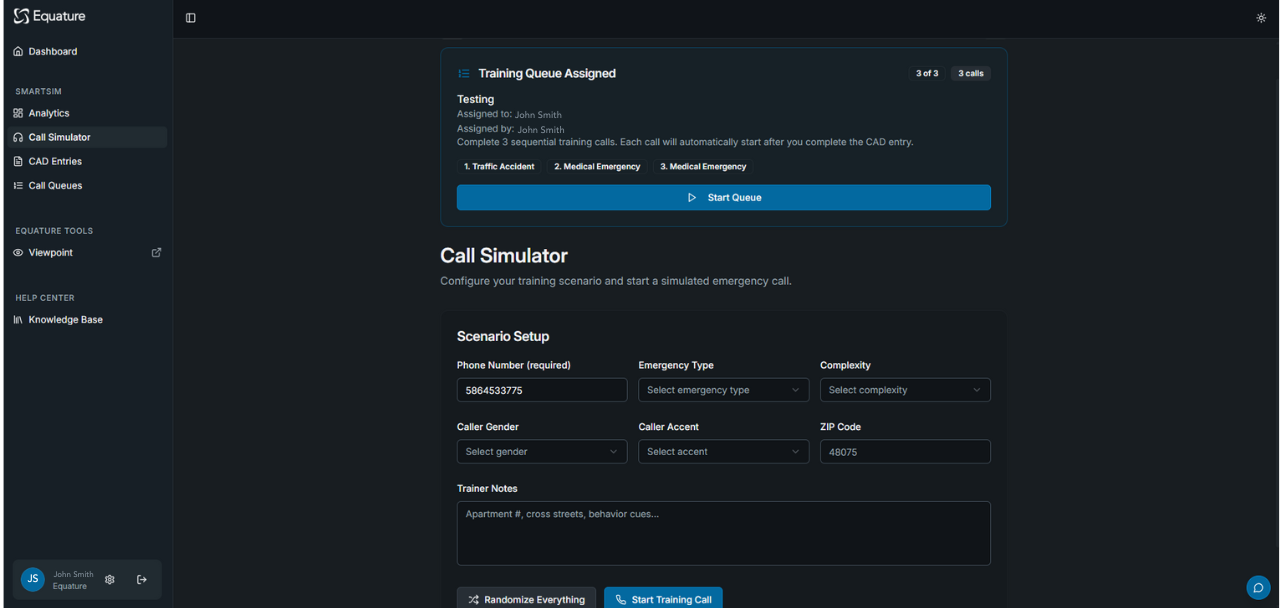Click into the Trainer Notes text area
The image size is (1280, 608).
click(x=723, y=534)
